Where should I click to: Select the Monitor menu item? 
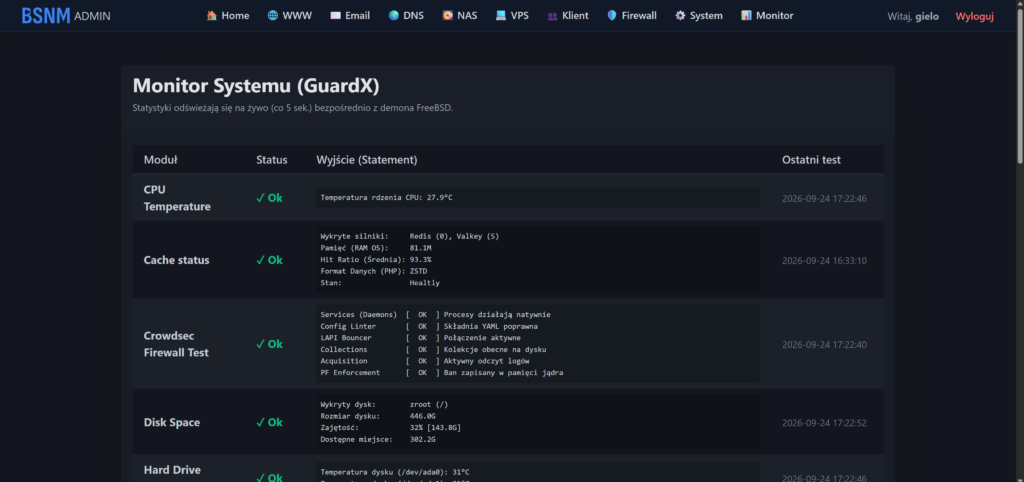click(767, 16)
